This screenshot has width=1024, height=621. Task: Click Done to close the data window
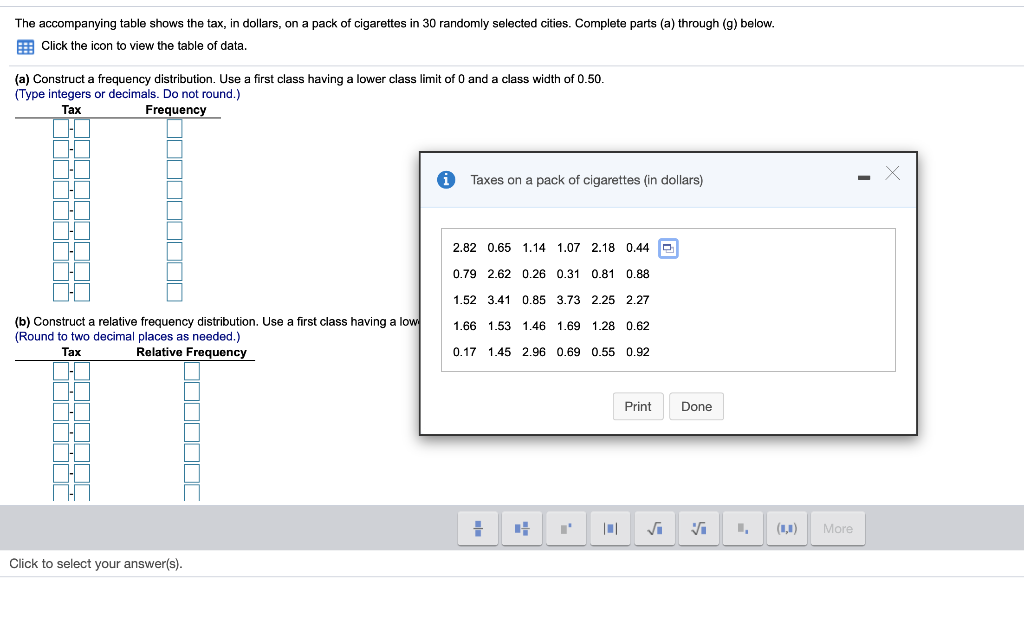coord(696,406)
